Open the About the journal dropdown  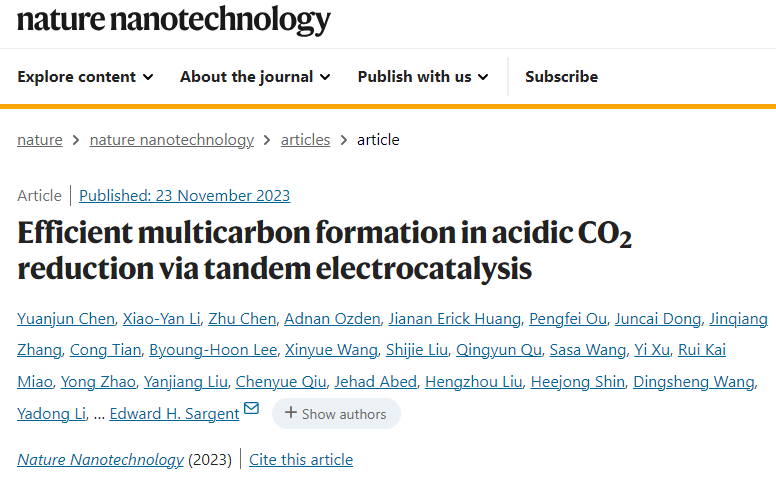point(255,77)
